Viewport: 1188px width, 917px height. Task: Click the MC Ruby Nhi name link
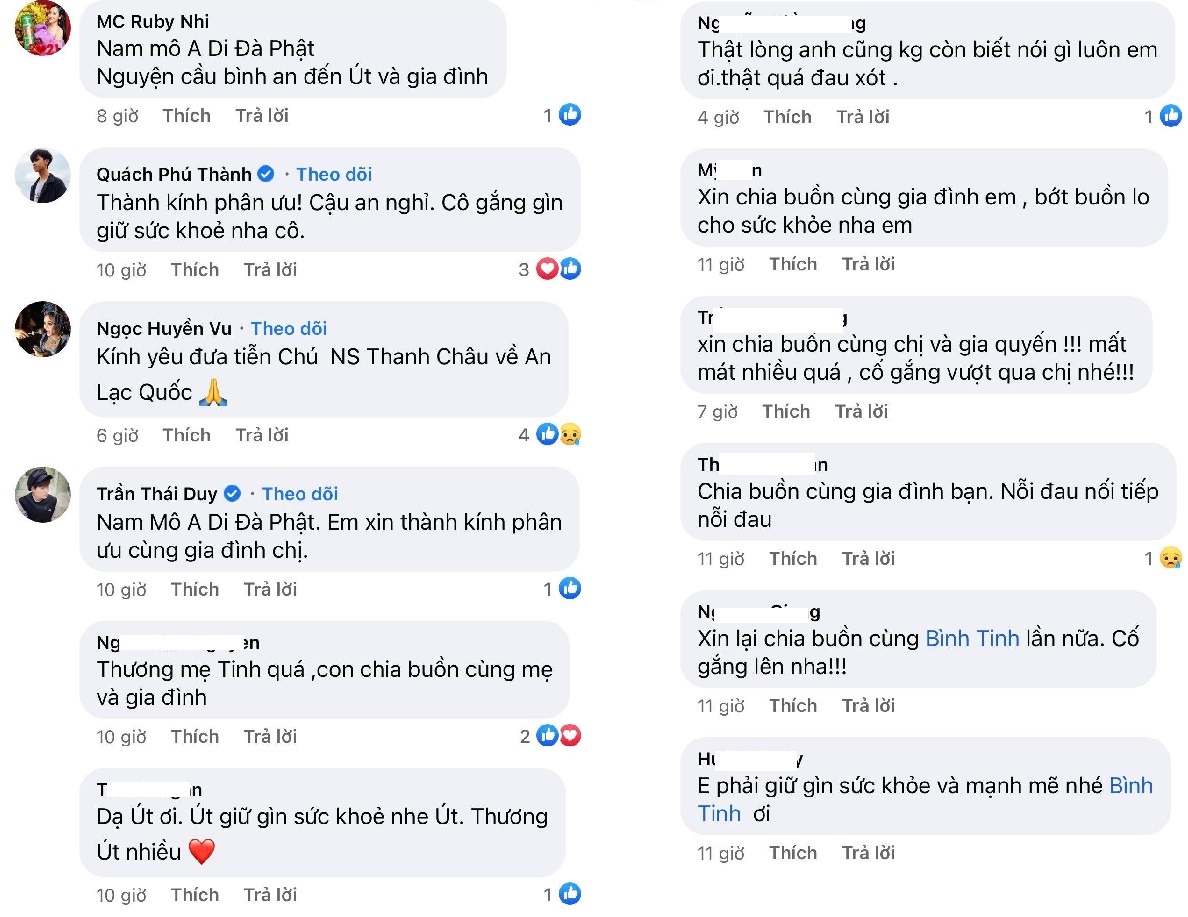click(153, 22)
